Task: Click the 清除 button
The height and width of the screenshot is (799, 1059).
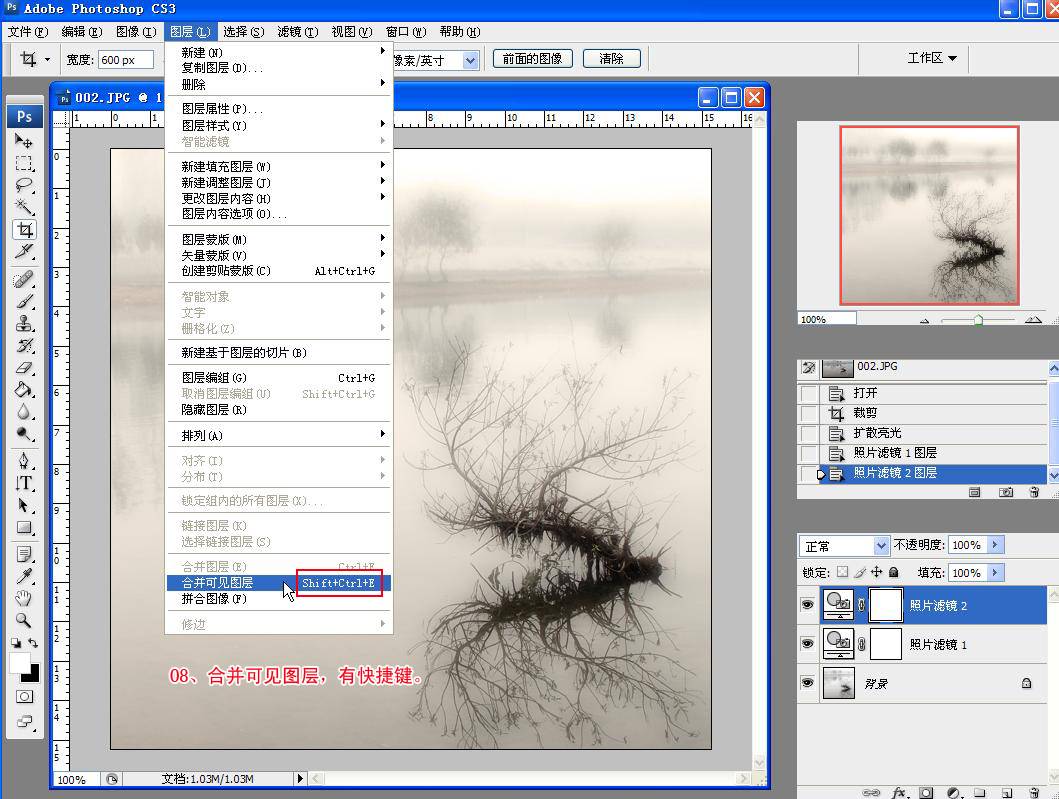Action: pos(611,59)
